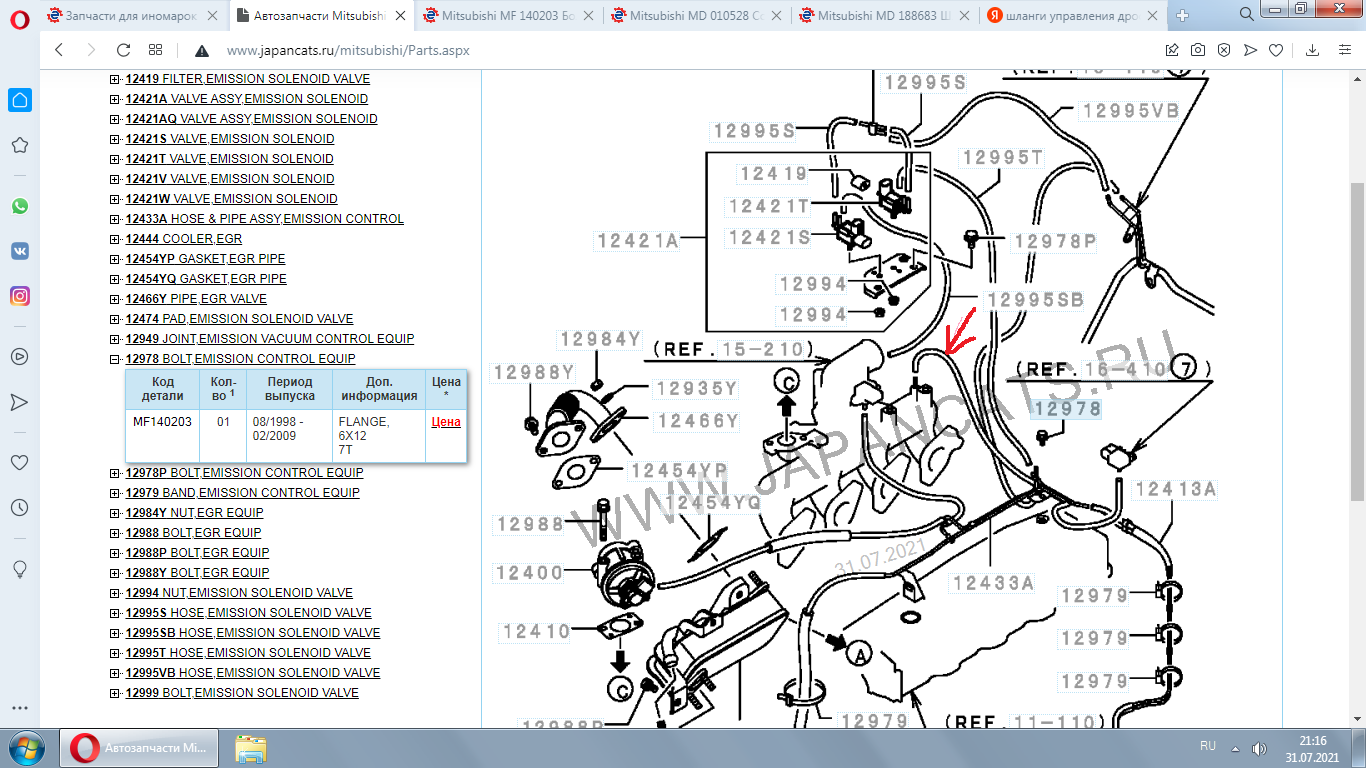
Task: Open 12433A HOSE & PIPE ASSY link
Action: point(264,219)
